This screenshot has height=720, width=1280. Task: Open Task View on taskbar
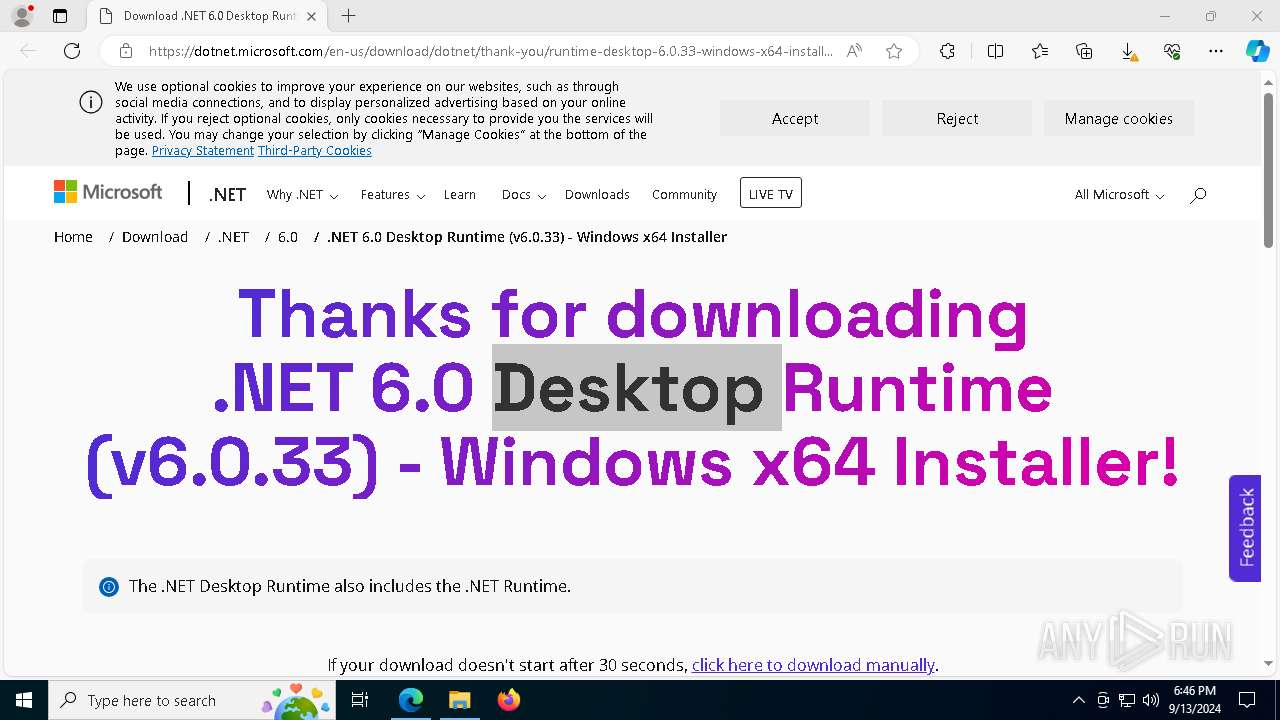coord(361,700)
